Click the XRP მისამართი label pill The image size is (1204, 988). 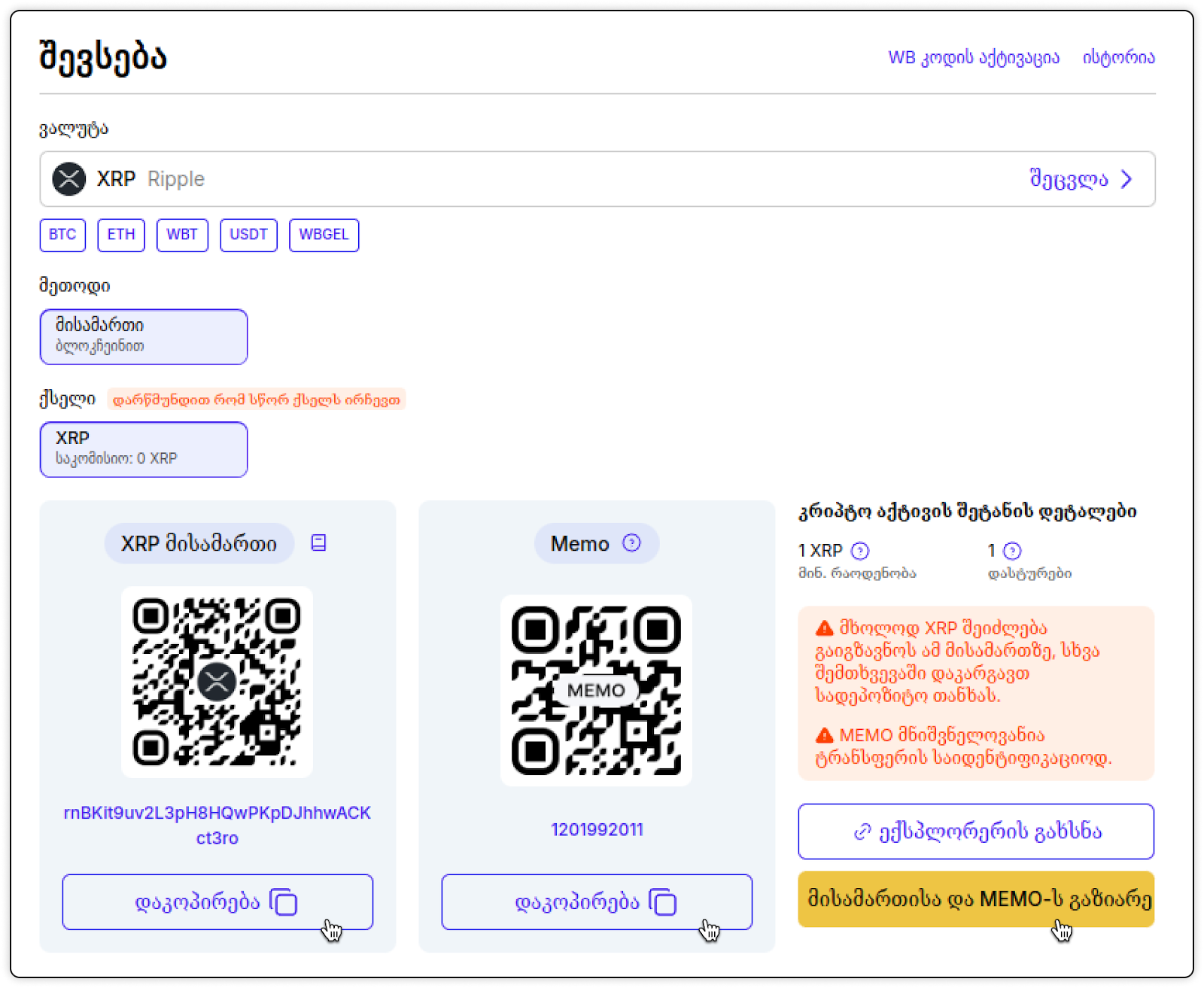(x=199, y=543)
